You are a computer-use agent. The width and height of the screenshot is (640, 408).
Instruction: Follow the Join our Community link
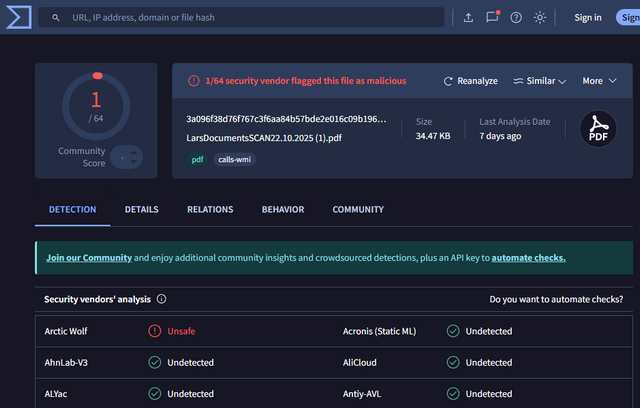pyautogui.click(x=89, y=258)
